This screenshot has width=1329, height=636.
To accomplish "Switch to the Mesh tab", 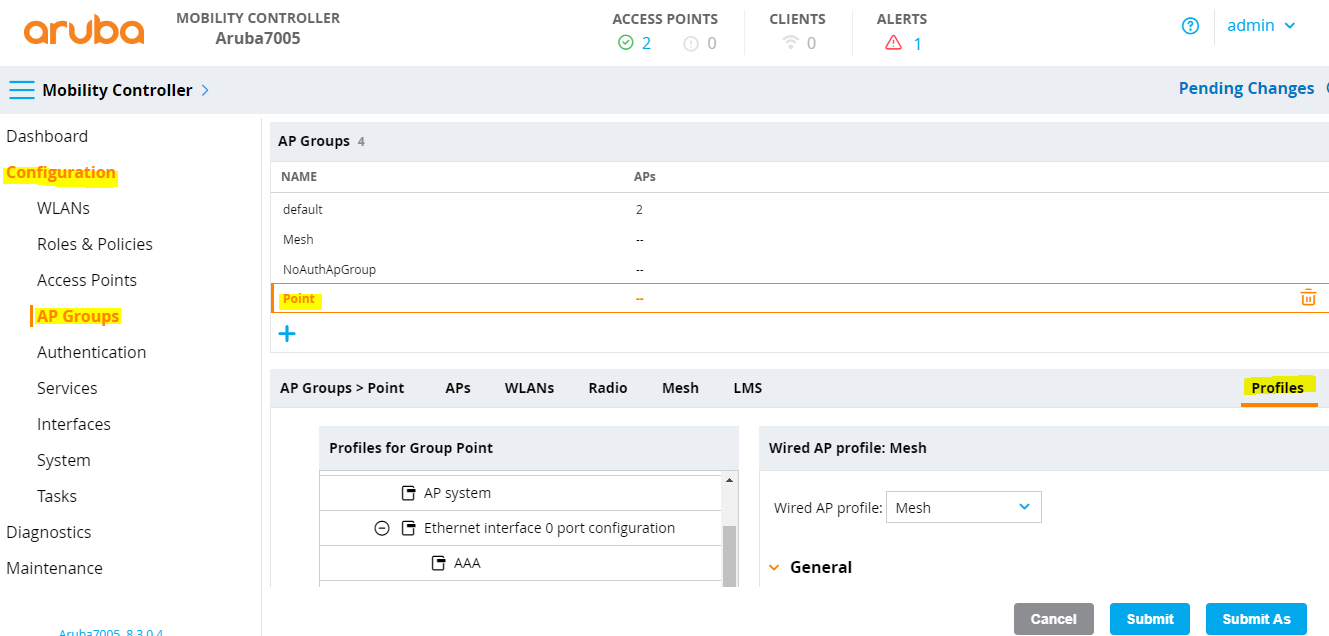I will (x=680, y=388).
